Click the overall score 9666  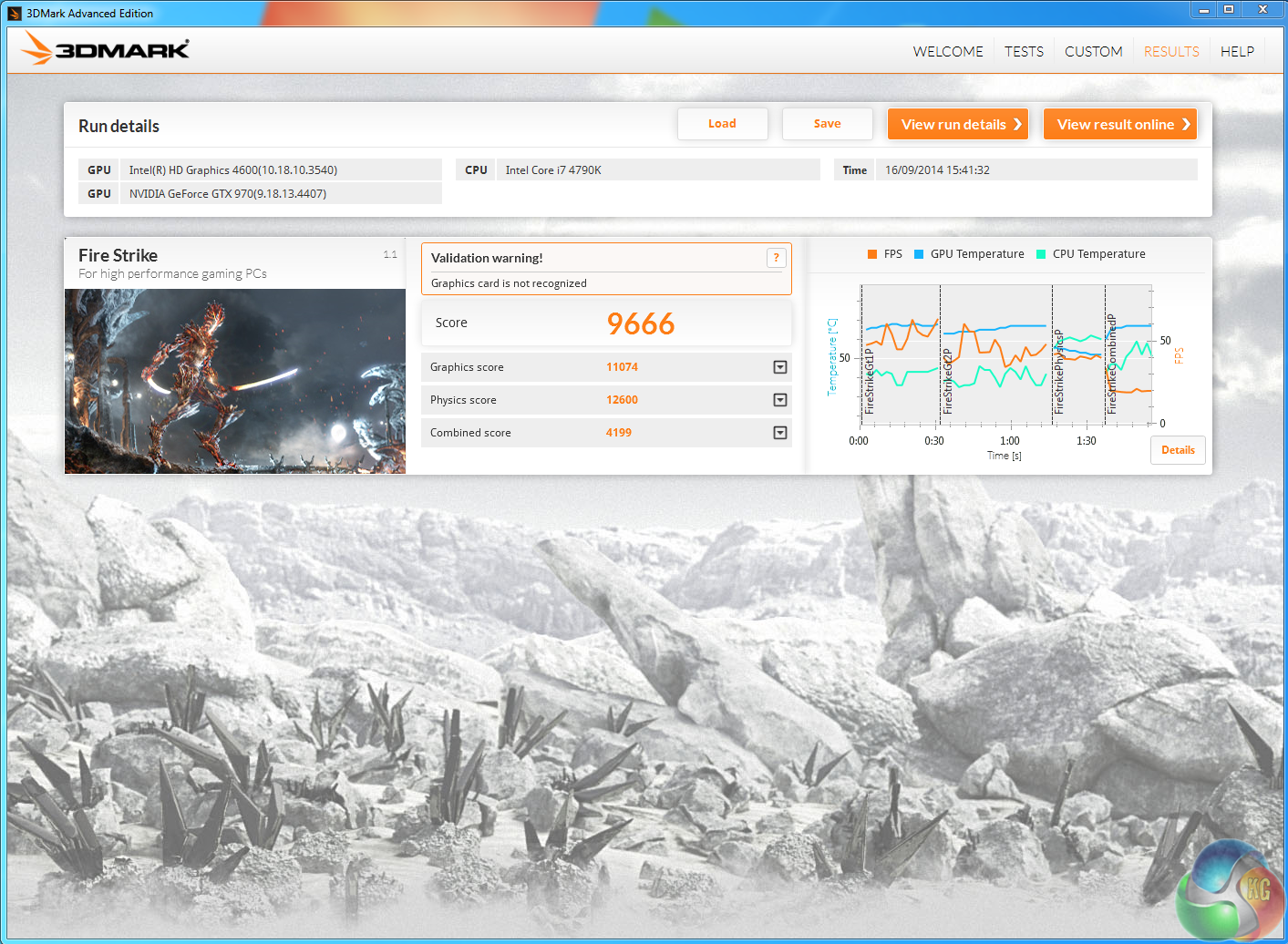pyautogui.click(x=641, y=323)
